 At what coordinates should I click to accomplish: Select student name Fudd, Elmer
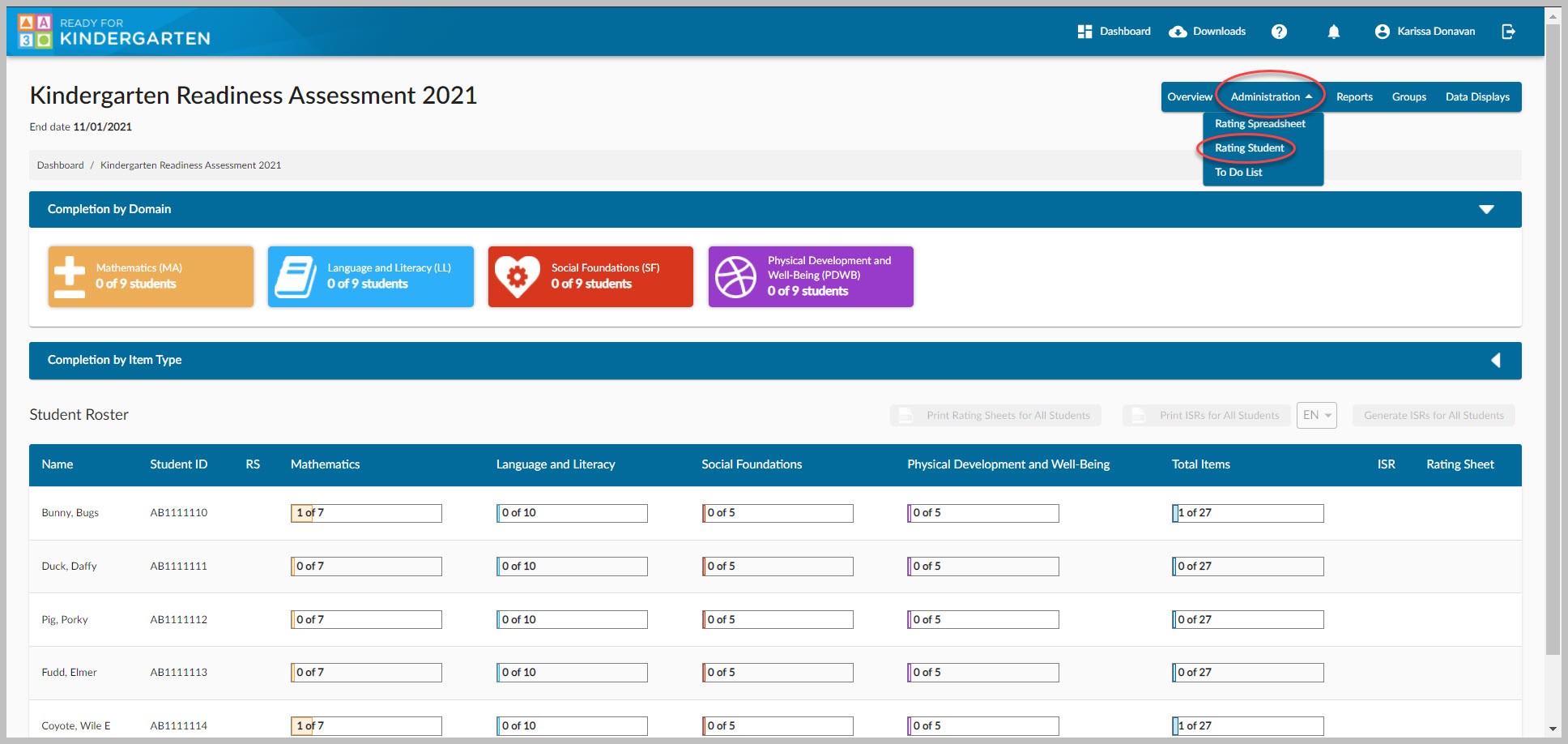69,673
